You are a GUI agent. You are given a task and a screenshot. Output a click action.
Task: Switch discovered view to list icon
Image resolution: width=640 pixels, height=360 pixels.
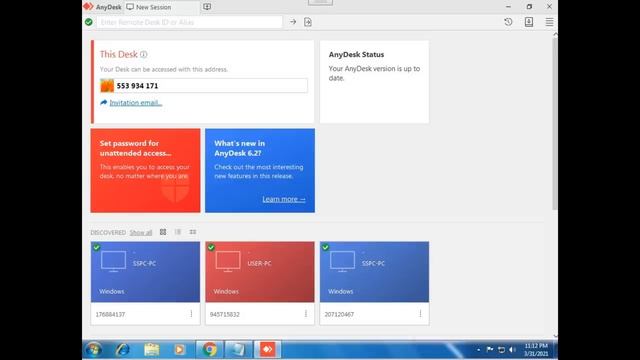[x=178, y=232]
